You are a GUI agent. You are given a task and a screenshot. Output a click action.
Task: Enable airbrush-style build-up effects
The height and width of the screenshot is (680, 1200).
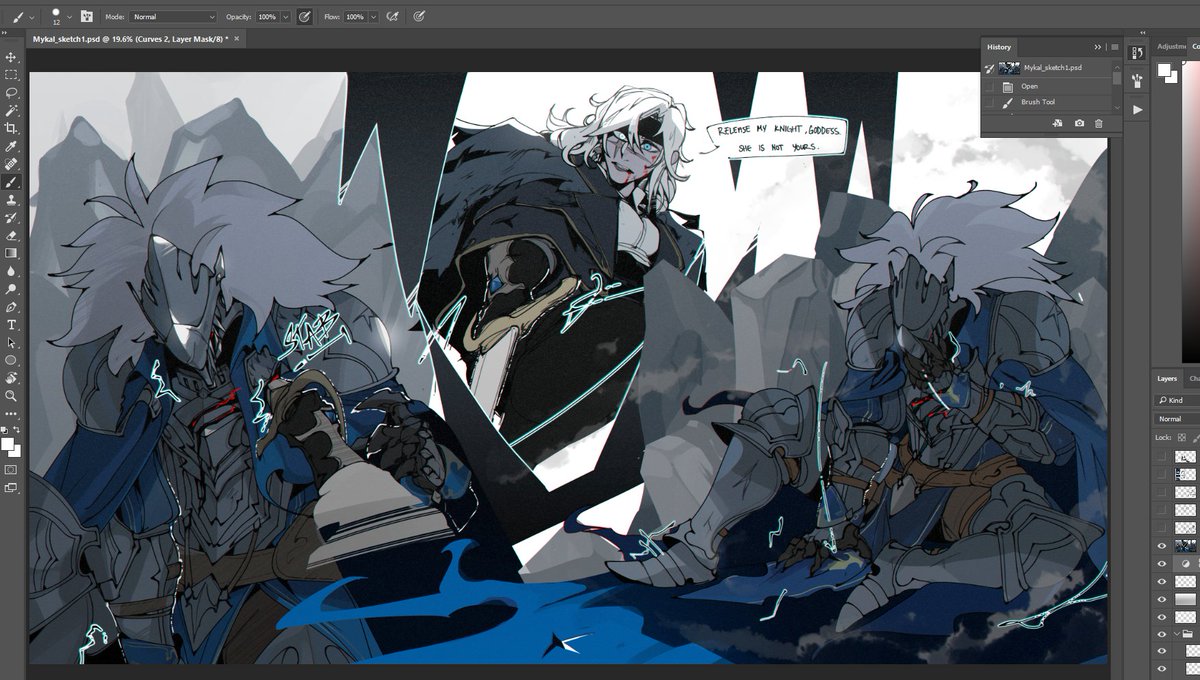393,17
